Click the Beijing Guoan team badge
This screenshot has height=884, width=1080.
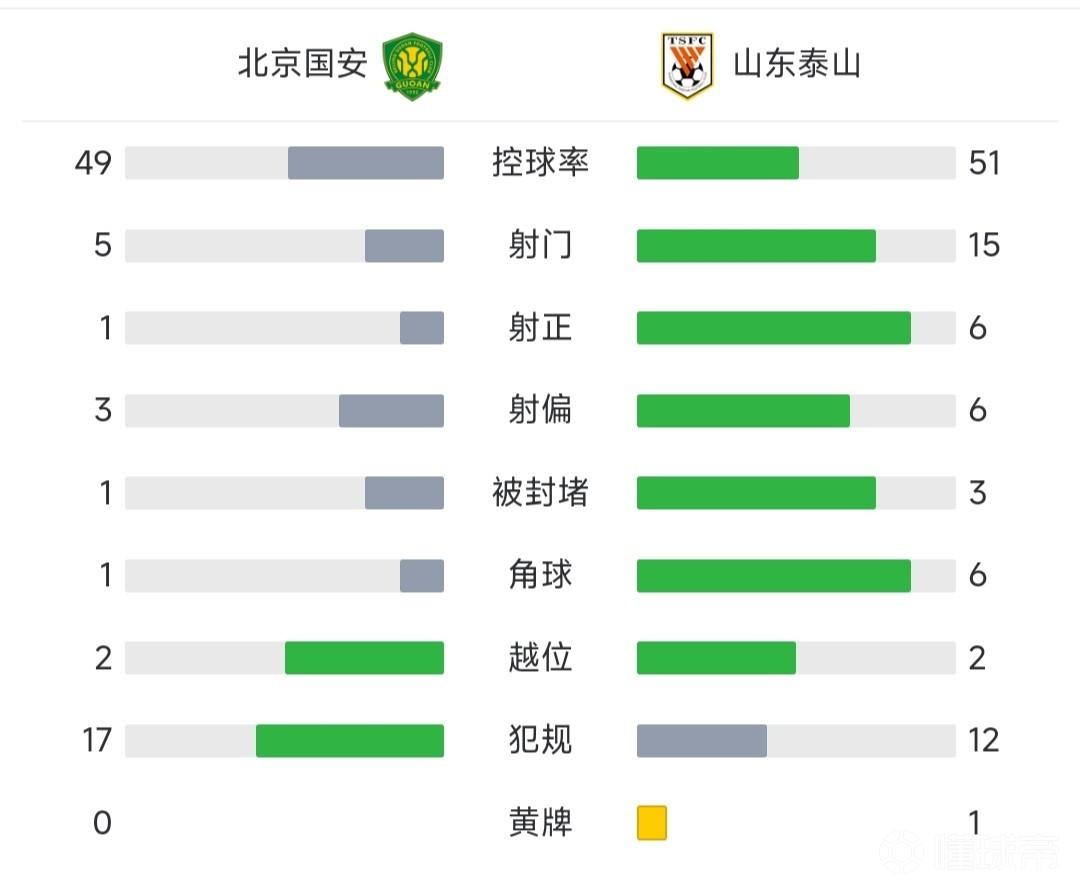click(412, 66)
